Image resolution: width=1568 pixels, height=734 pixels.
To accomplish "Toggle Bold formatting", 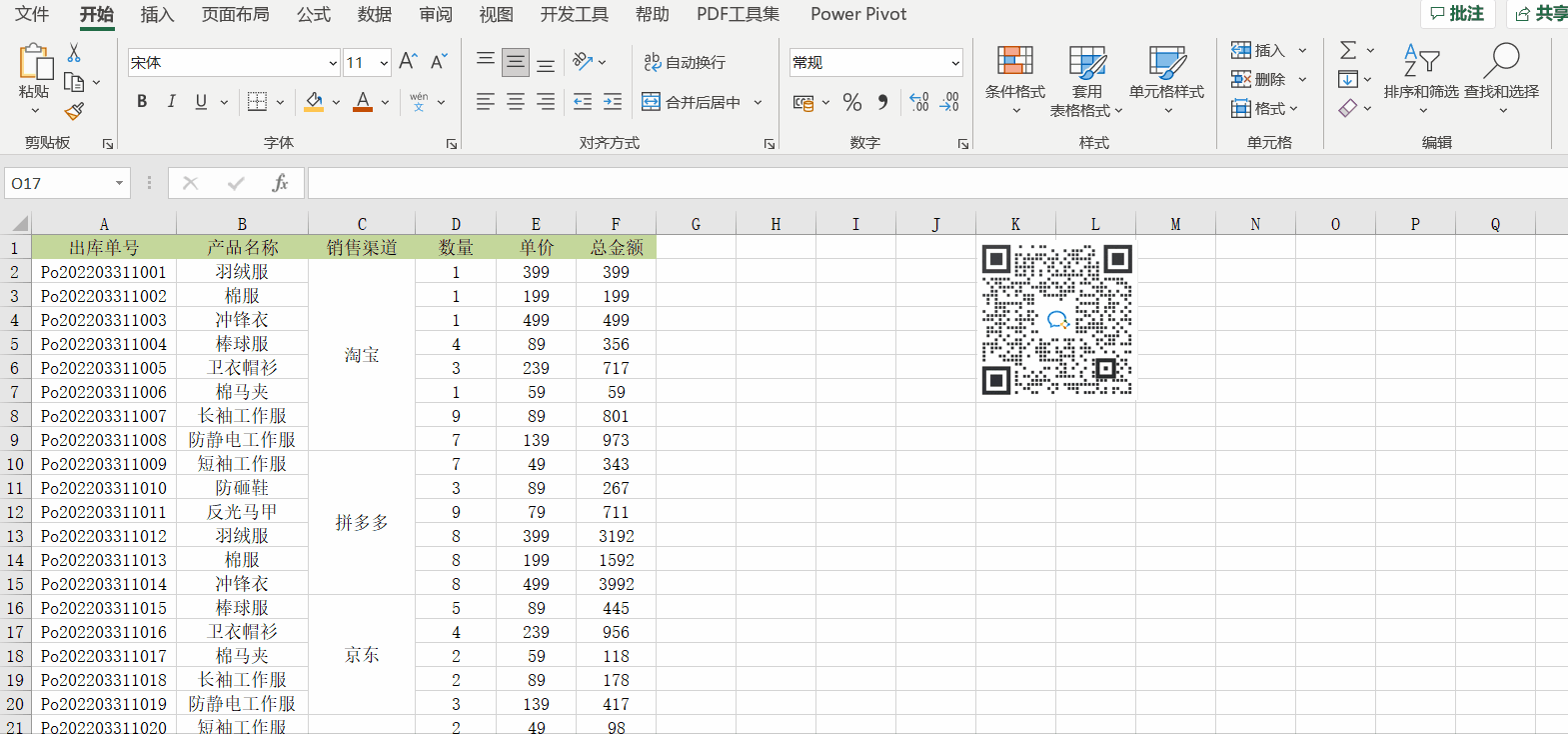I will tap(142, 101).
